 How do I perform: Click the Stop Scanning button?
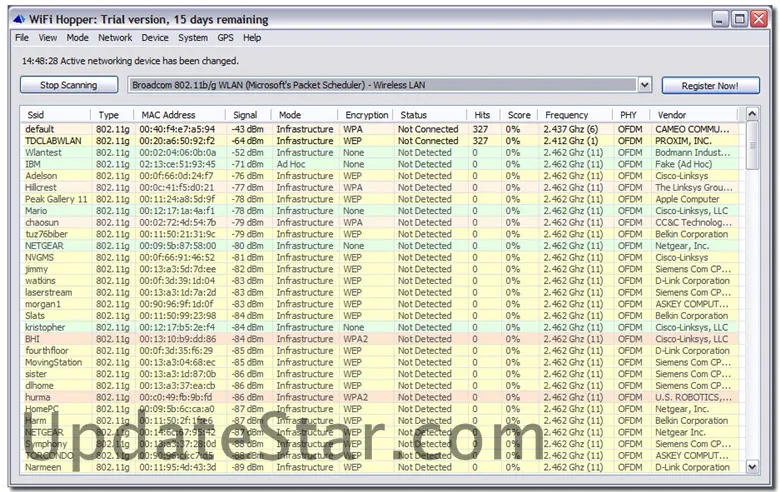[x=69, y=85]
